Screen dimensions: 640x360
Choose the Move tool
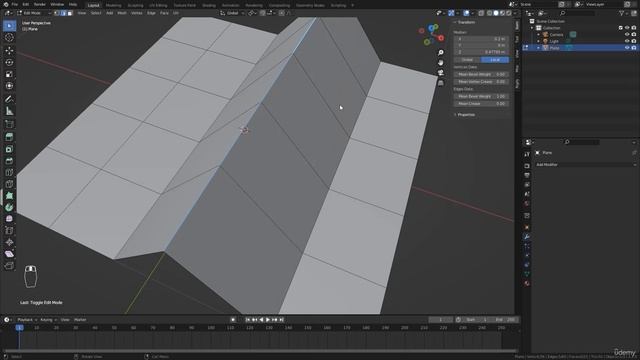[x=9, y=51]
